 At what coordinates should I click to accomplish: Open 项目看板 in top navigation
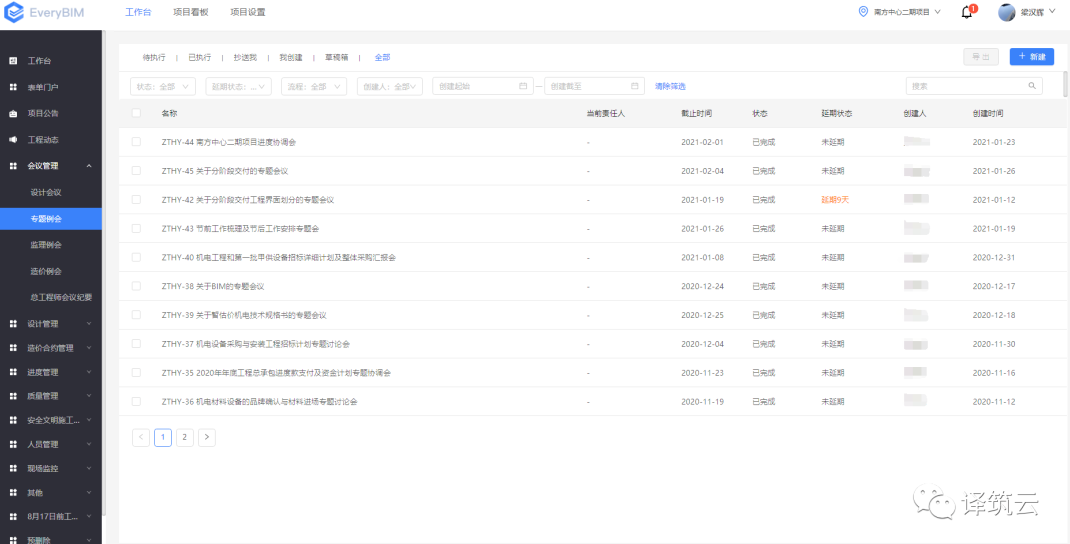[x=190, y=12]
